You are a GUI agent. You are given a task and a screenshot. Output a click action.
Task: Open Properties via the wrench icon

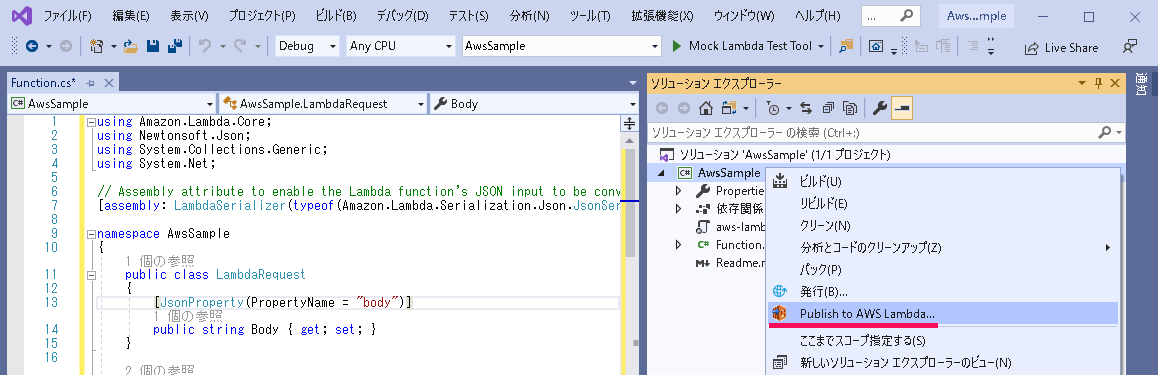[x=879, y=109]
